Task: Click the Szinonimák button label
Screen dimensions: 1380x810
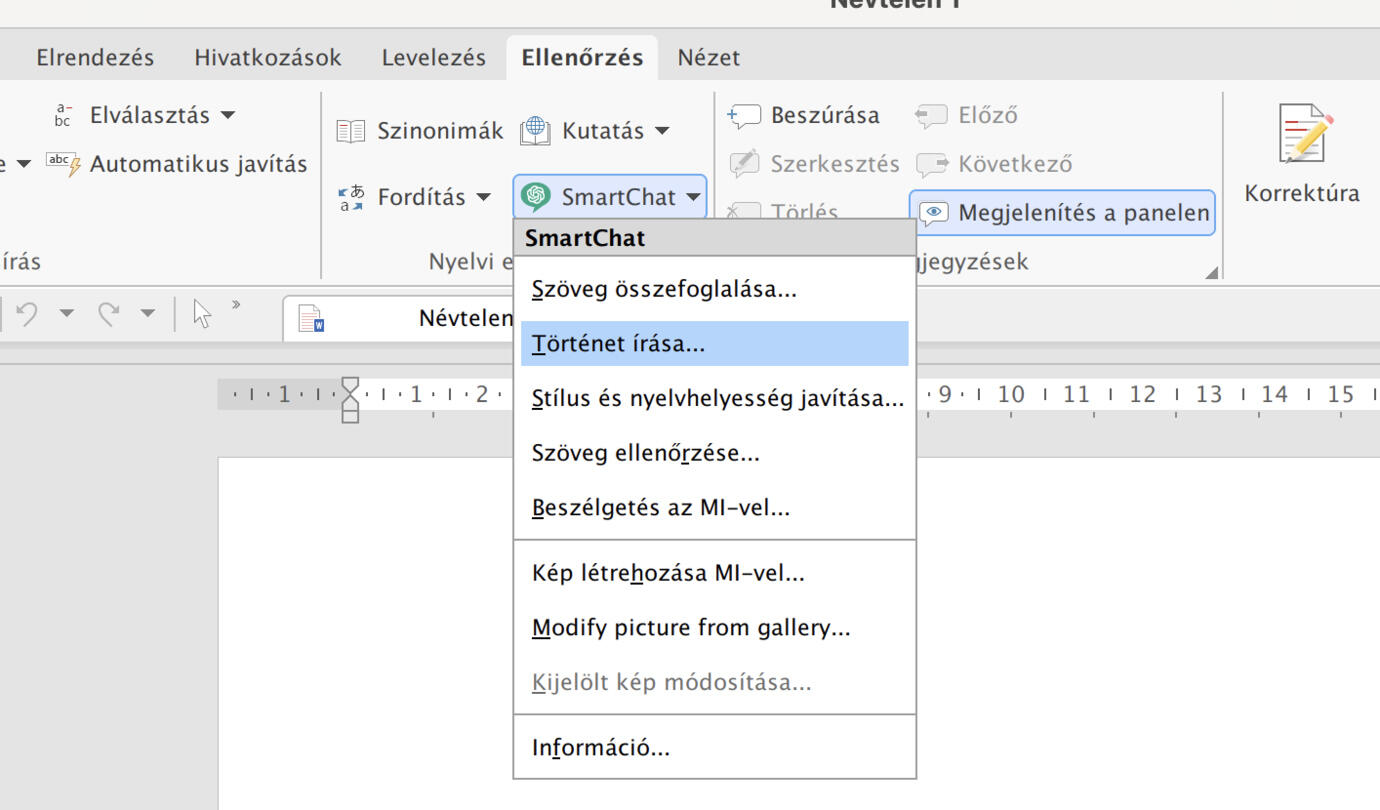Action: click(440, 131)
